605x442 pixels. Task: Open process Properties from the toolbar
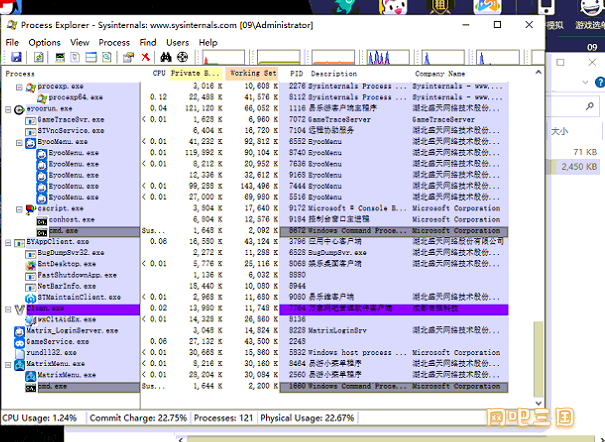click(128, 57)
